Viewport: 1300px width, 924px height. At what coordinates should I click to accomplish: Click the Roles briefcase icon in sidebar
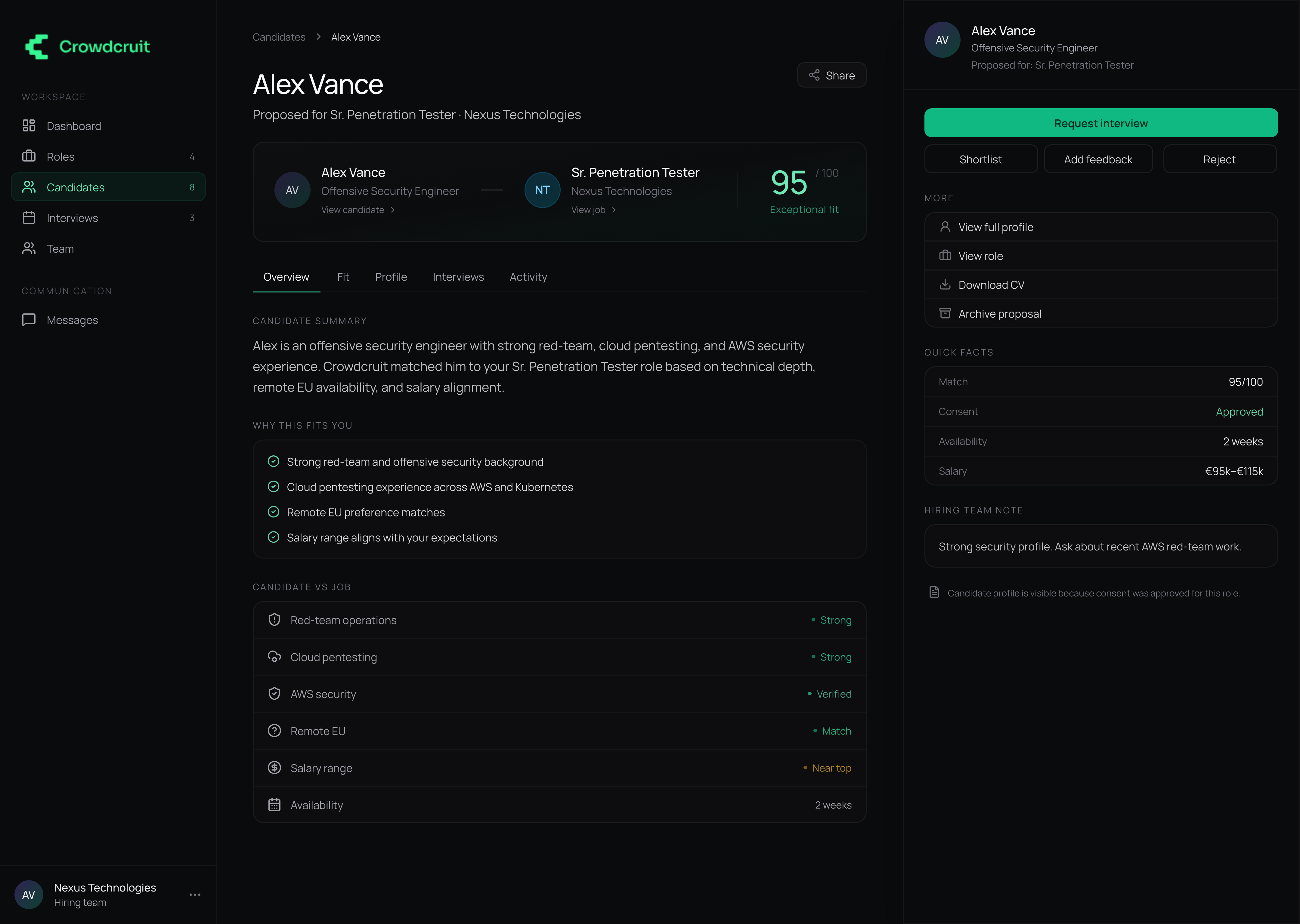(29, 156)
